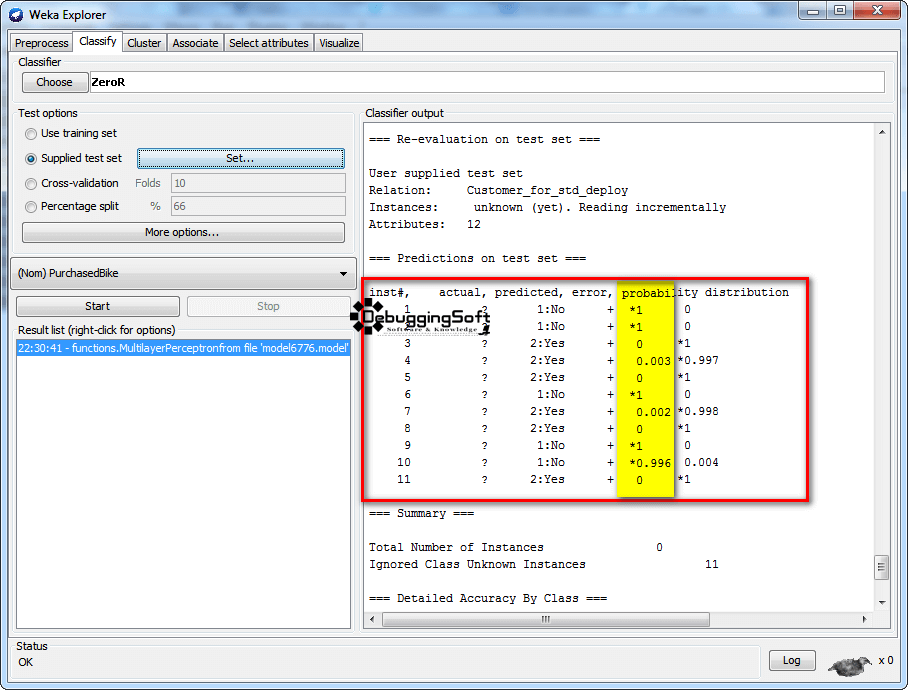Viewport: 908px width, 690px height.
Task: Switch to the Classify tab
Action: coord(97,42)
